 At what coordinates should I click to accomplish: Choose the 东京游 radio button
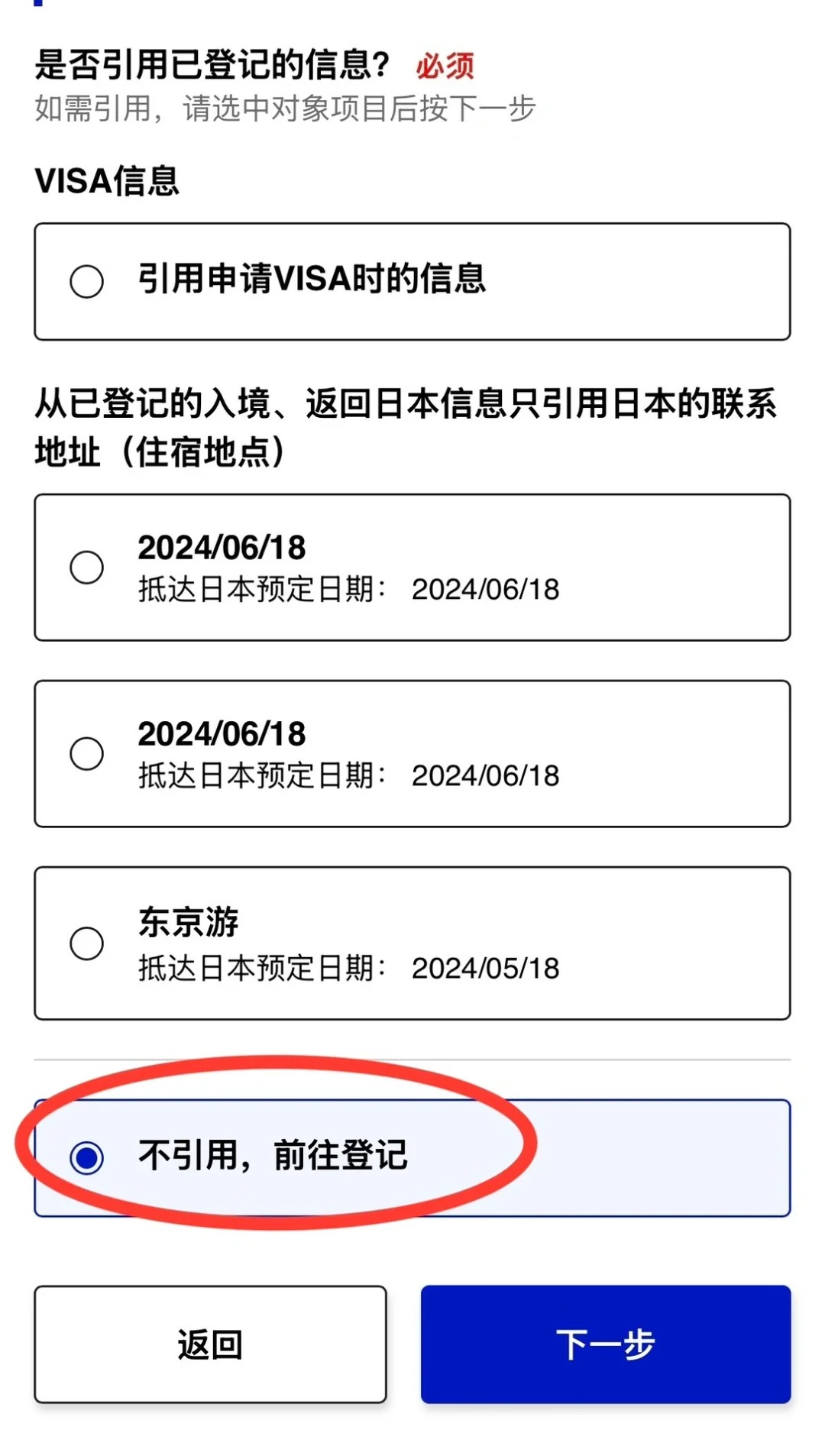(87, 943)
